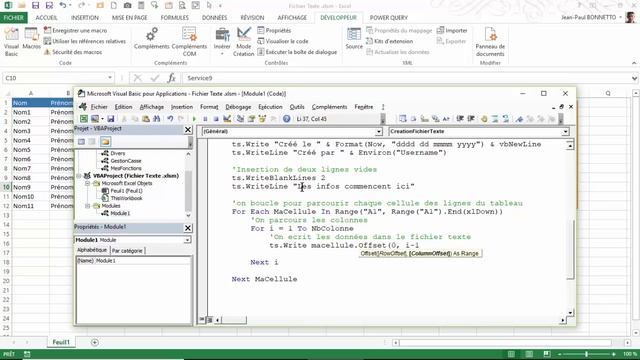
Task: Open the VBA Help question mark icon
Action: click(287, 119)
